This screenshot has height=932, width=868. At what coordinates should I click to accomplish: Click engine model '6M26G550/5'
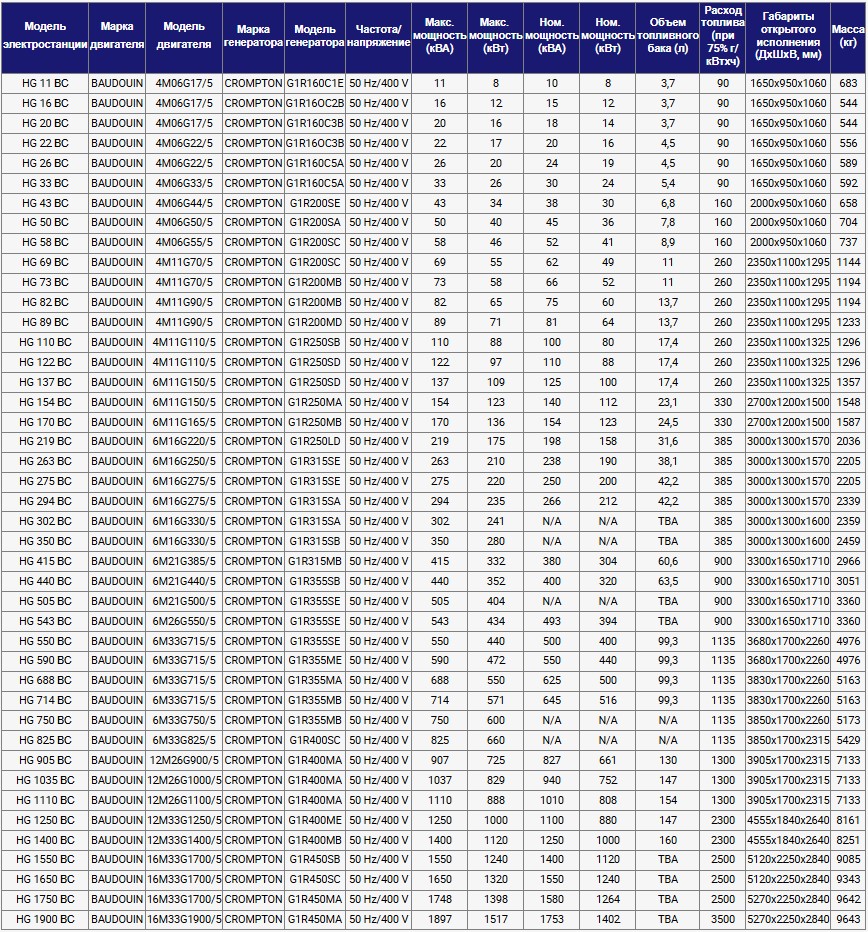pyautogui.click(x=184, y=621)
